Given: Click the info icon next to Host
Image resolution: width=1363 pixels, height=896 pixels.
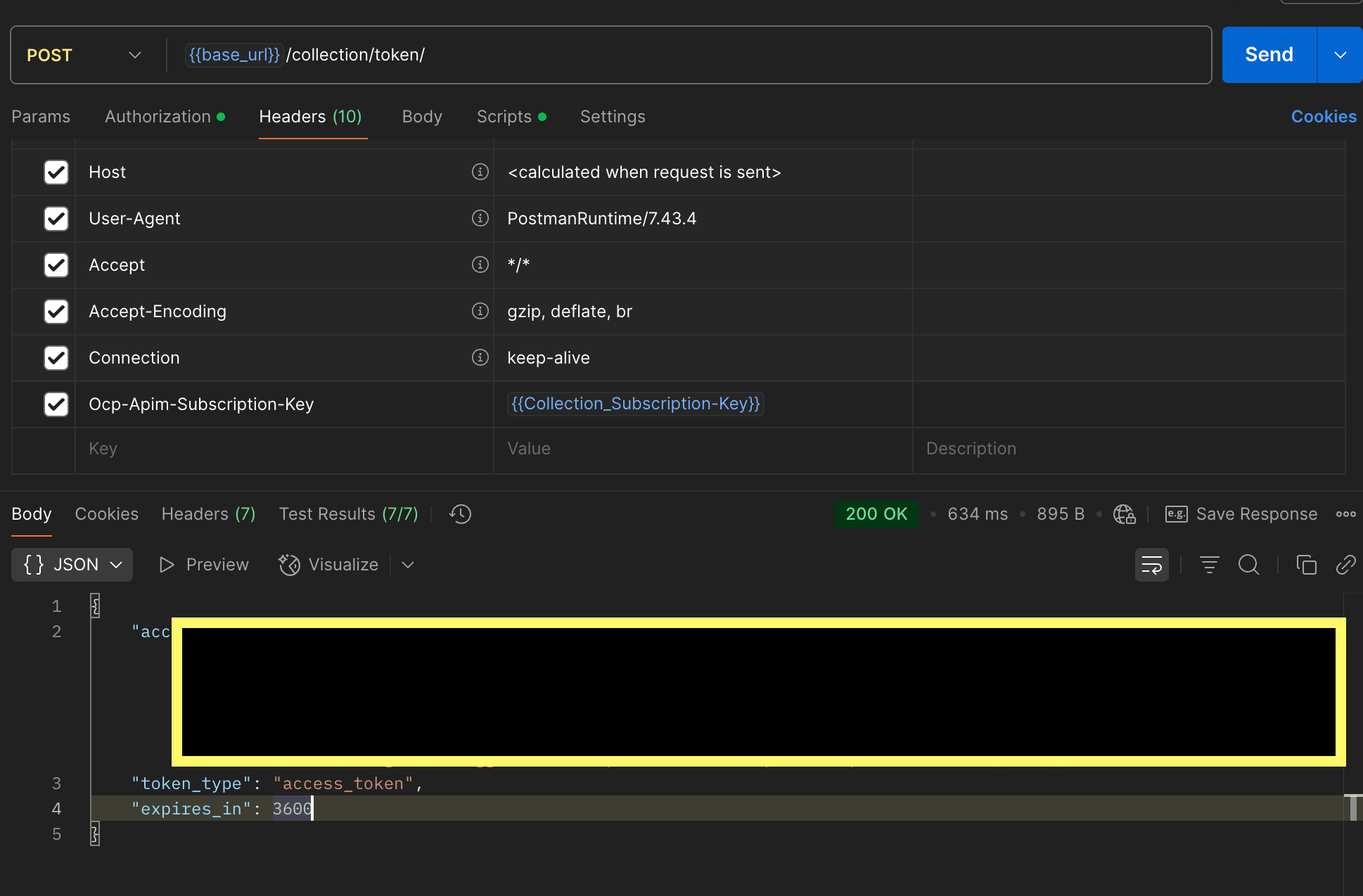Looking at the screenshot, I should point(480,172).
